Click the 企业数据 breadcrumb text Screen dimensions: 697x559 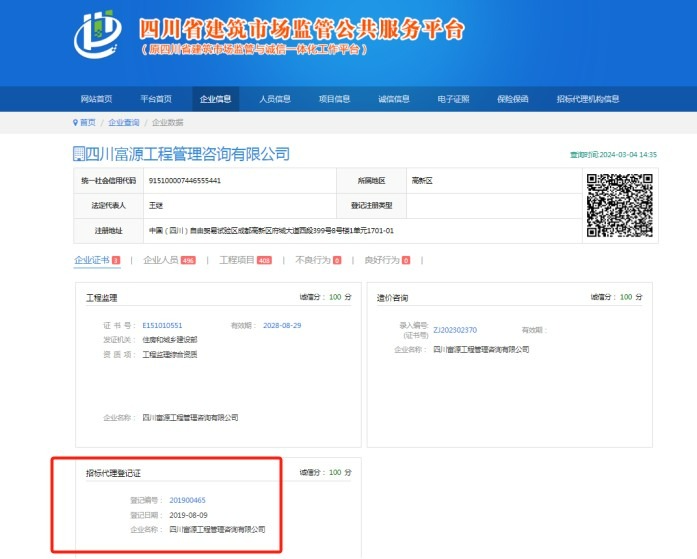click(x=168, y=122)
